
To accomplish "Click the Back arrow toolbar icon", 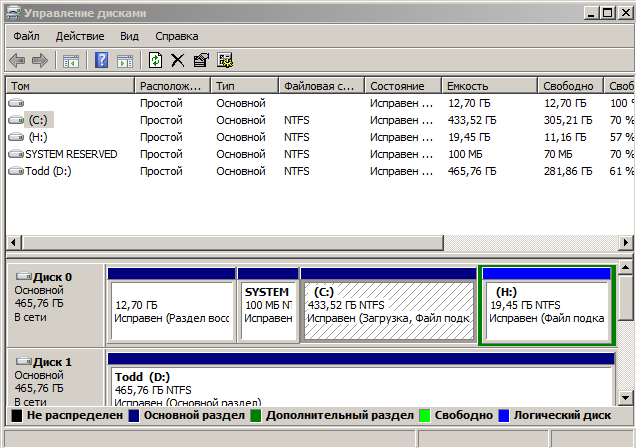I will click(19, 61).
